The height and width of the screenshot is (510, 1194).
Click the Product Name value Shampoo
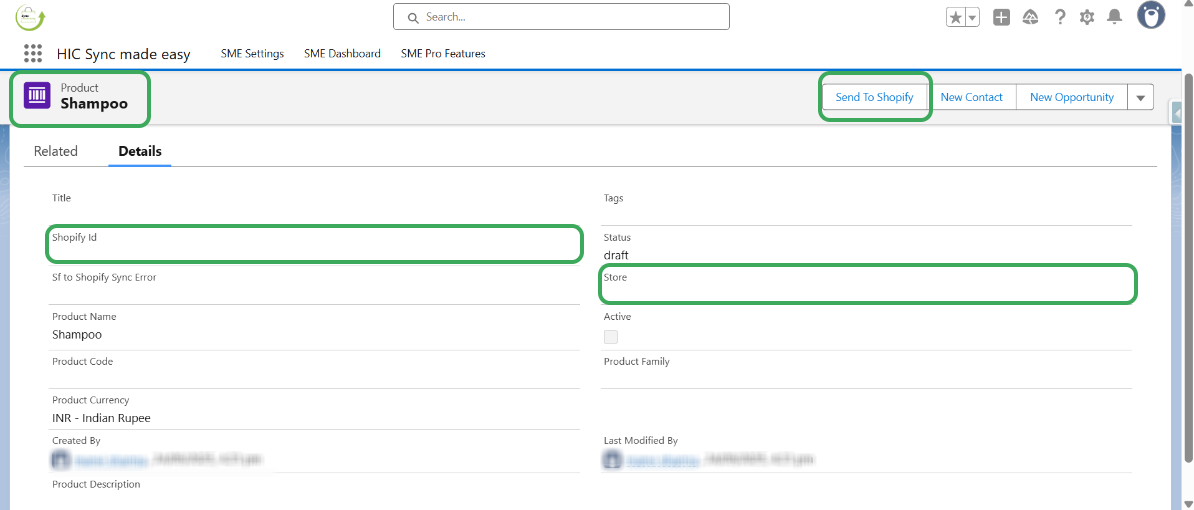click(77, 334)
